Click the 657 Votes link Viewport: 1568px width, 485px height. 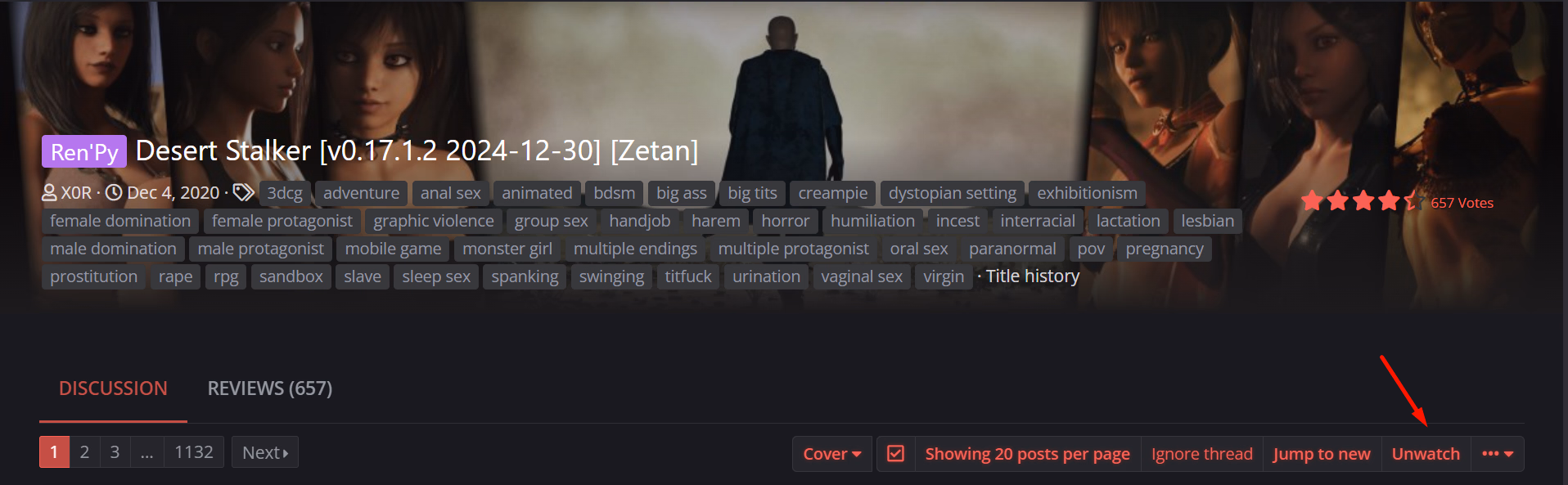coord(1462,203)
